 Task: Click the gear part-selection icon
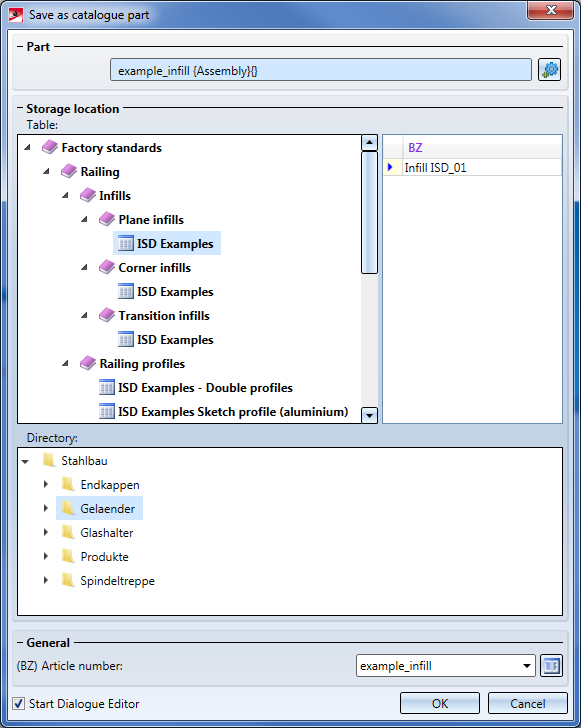549,70
